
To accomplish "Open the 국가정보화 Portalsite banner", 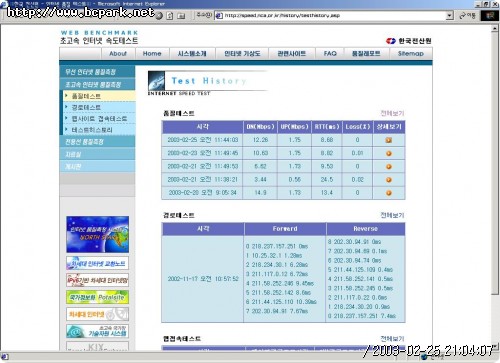I will pos(97,297).
